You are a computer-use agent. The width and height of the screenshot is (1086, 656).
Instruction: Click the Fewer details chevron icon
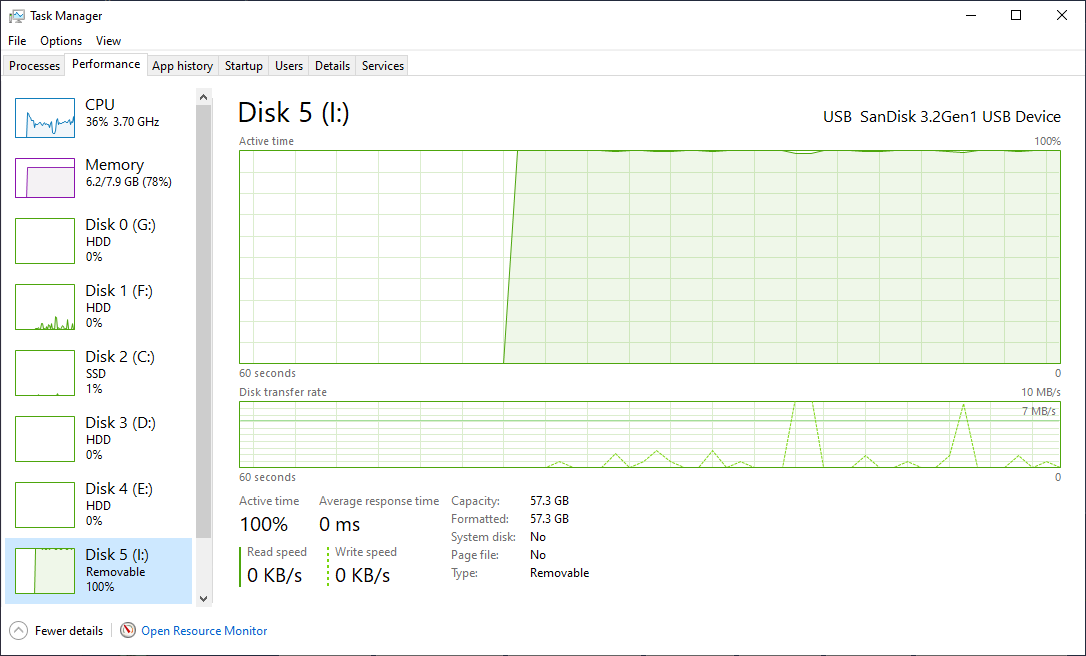click(x=19, y=630)
